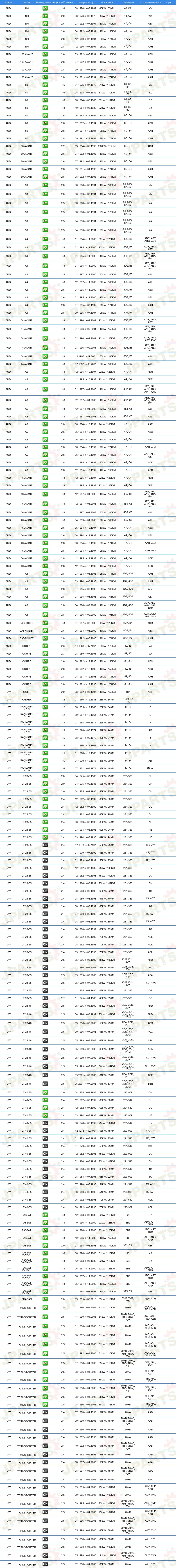Click the fuel icon in the last KARMANN GHIA row

(45, 769)
